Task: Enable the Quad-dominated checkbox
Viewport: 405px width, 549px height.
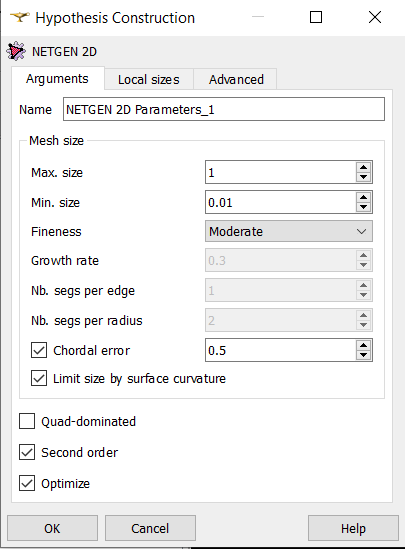Action: tap(27, 421)
